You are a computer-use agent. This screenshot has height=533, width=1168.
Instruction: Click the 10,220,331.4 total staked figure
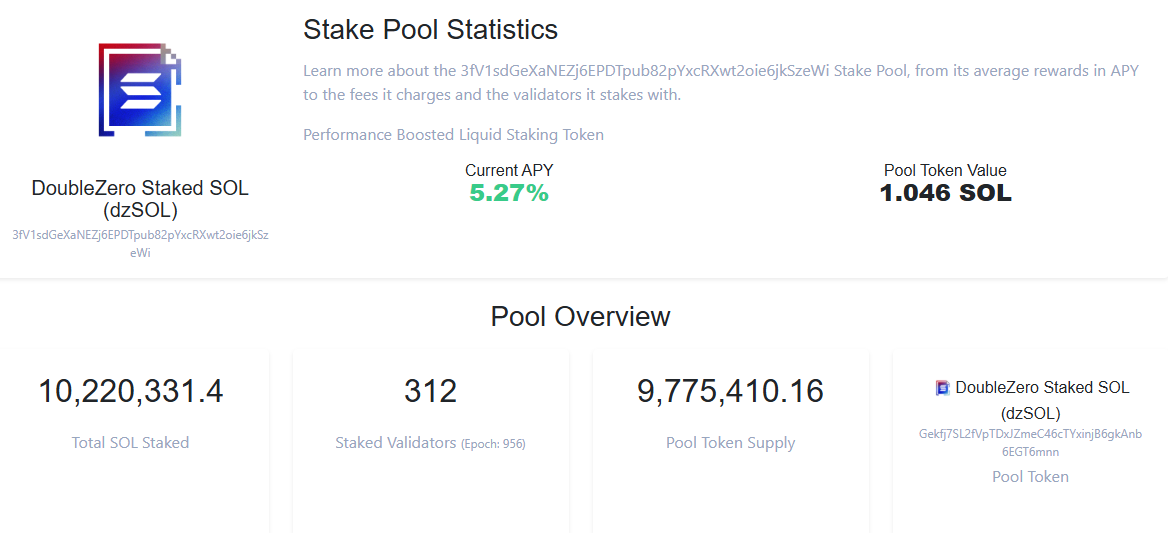(131, 392)
